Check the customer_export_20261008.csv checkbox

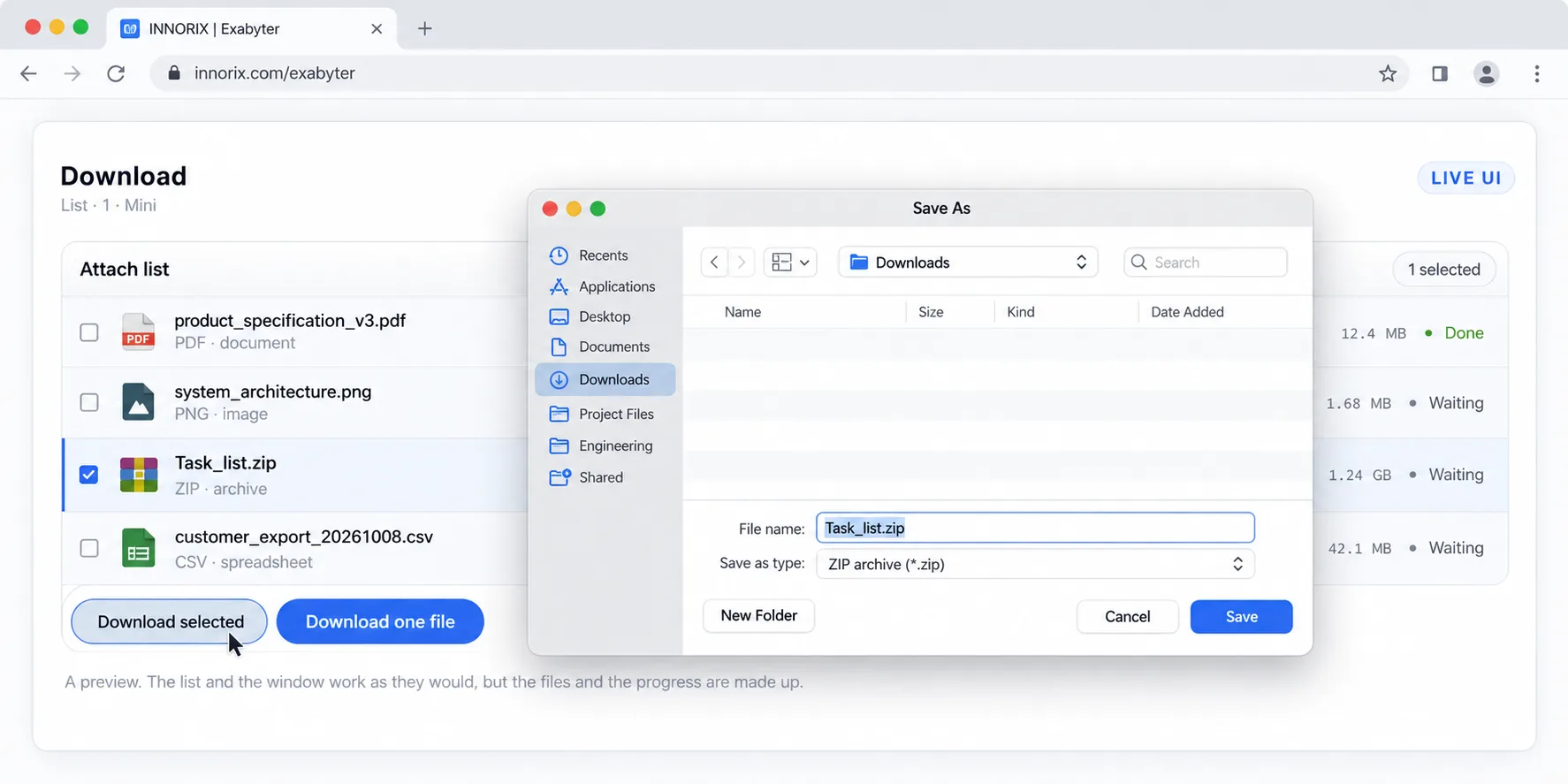pos(89,548)
